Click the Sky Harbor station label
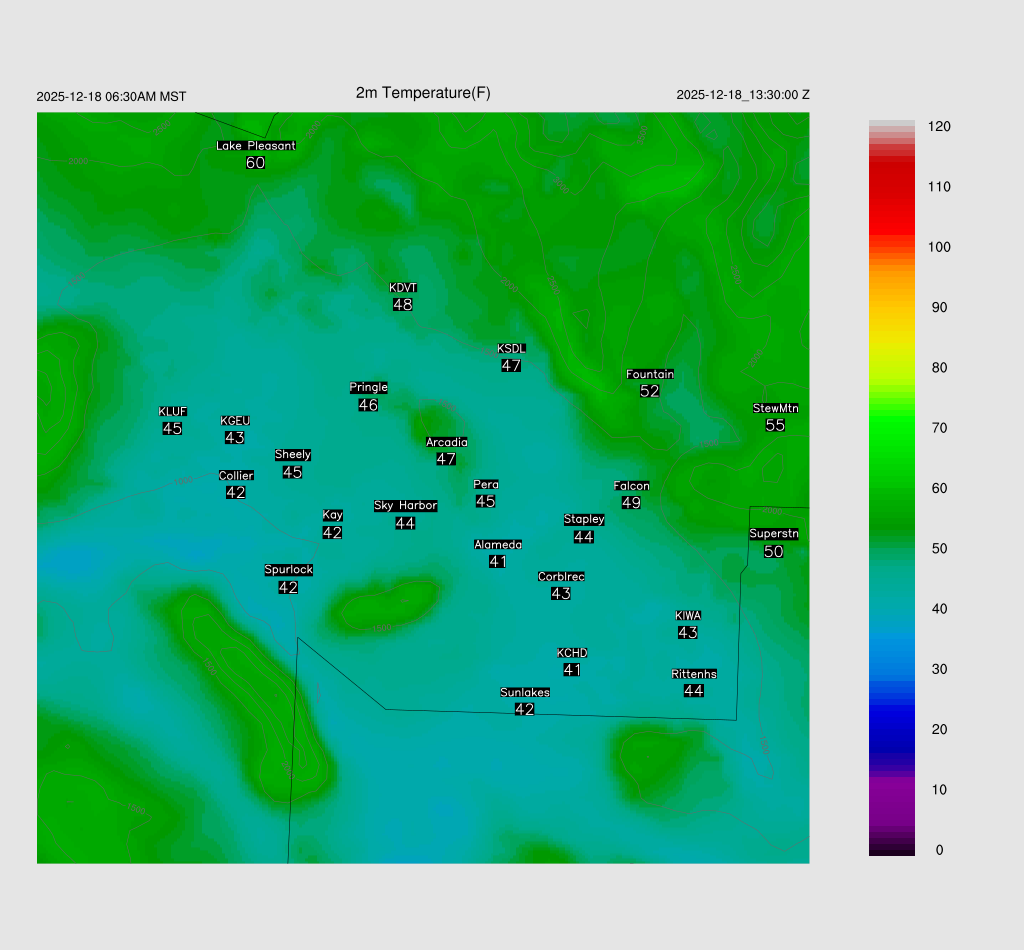Viewport: 1024px width, 950px height. tap(405, 506)
